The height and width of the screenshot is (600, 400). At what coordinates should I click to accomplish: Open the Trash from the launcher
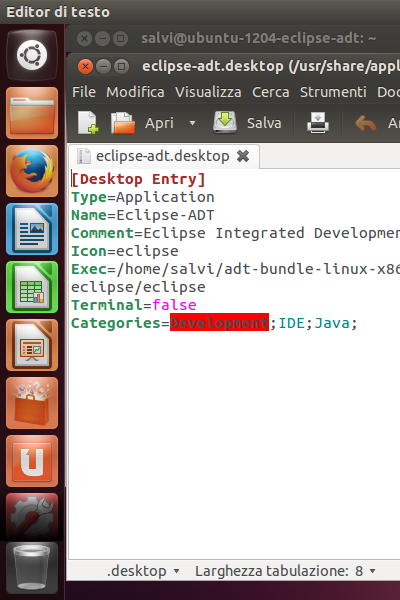tap(32, 568)
